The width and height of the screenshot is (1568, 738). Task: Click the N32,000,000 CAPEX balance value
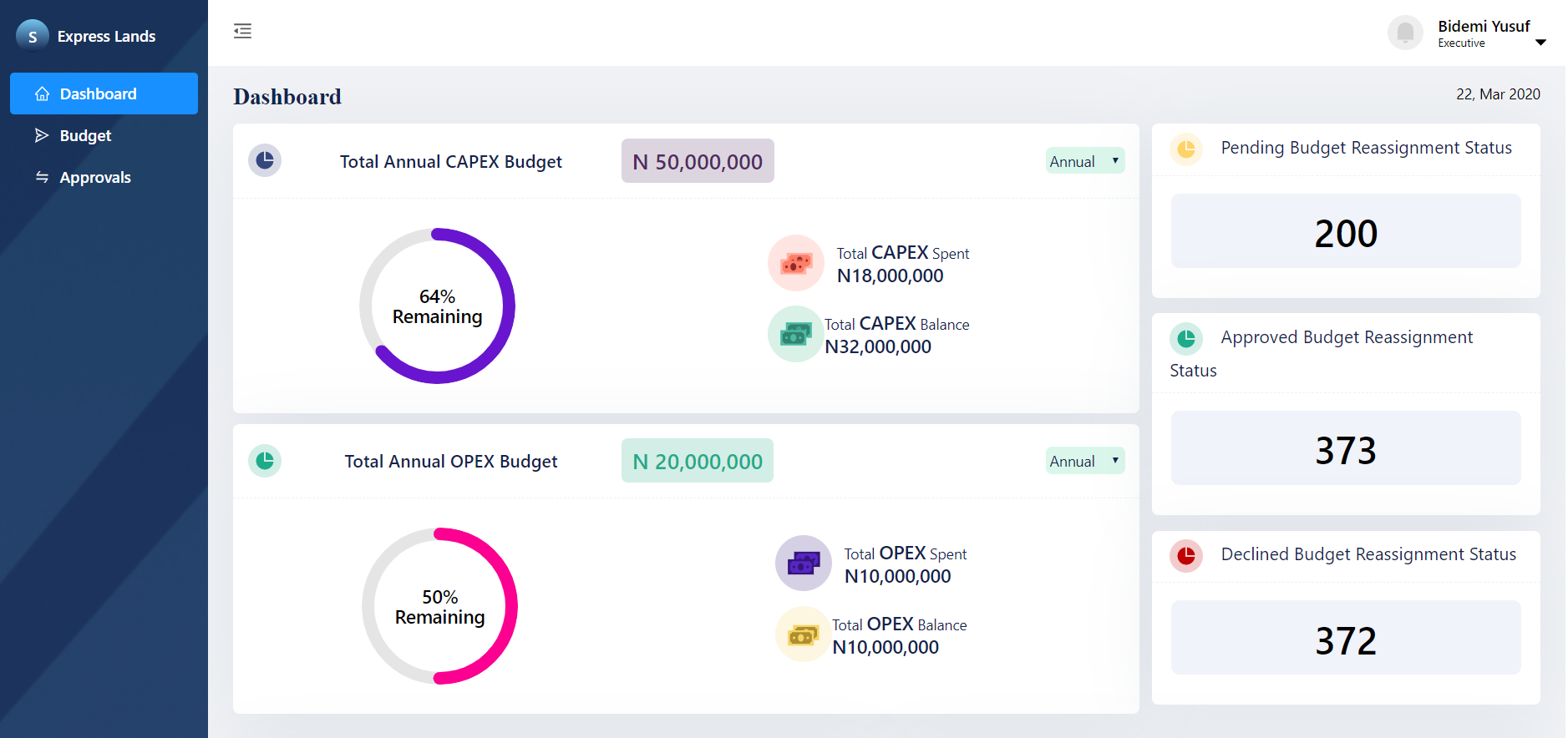[x=878, y=347]
